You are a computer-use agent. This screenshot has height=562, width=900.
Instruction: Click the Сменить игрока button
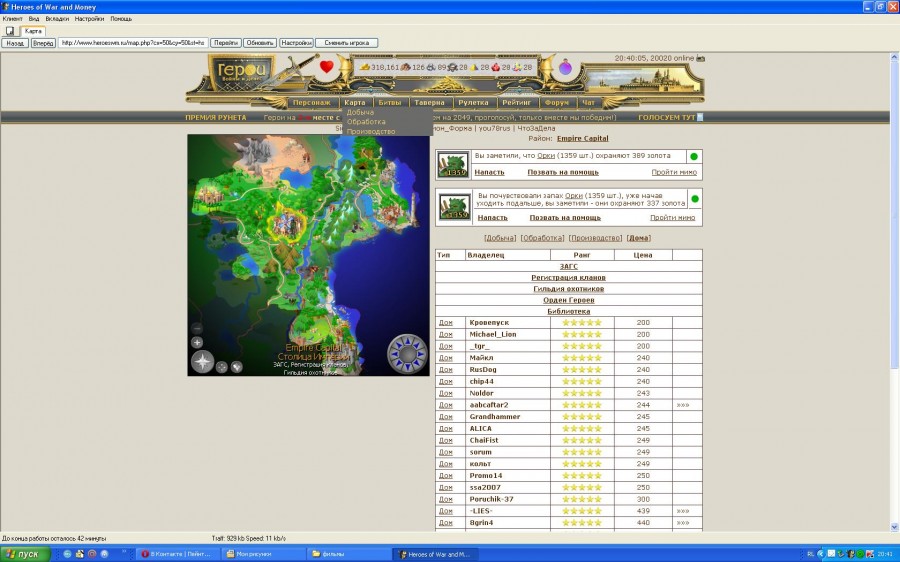pyautogui.click(x=347, y=43)
